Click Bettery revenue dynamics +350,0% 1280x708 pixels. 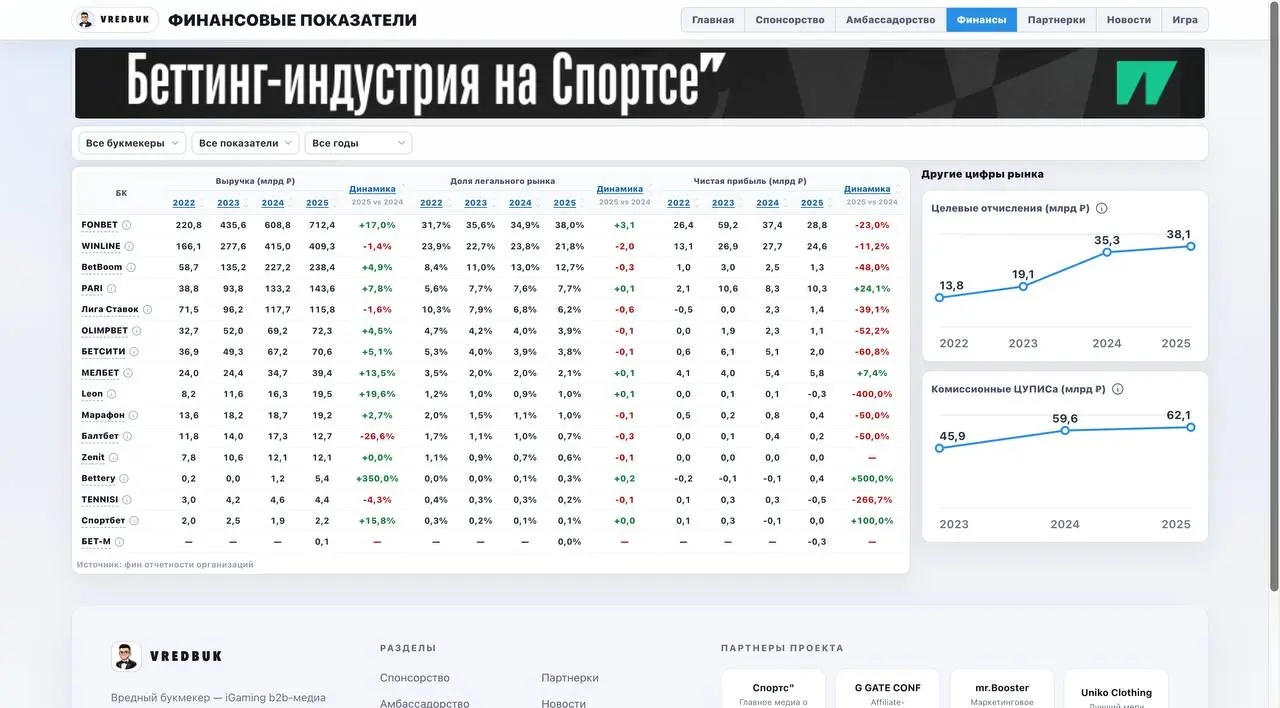click(377, 479)
